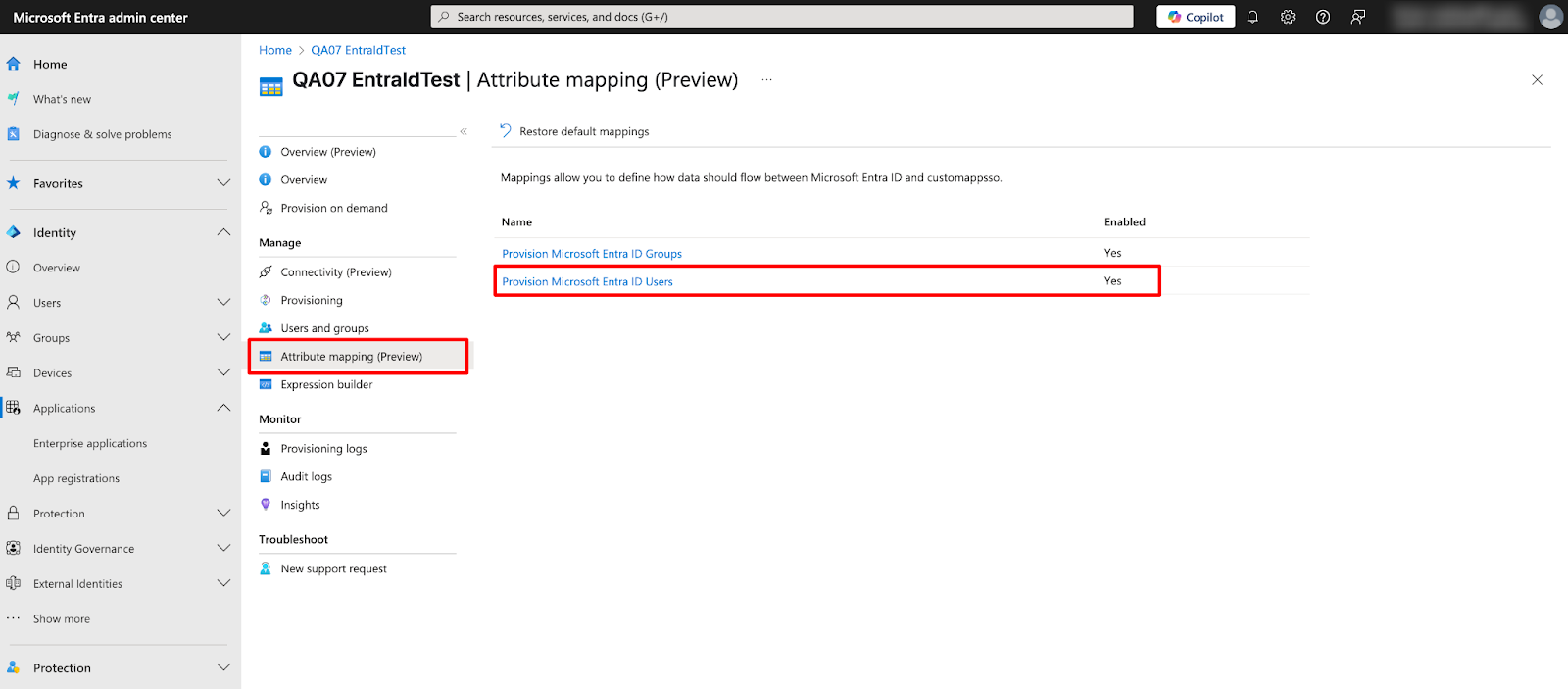Click the Diagnose & solve problems icon
Image resolution: width=1568 pixels, height=689 pixels.
tap(14, 134)
